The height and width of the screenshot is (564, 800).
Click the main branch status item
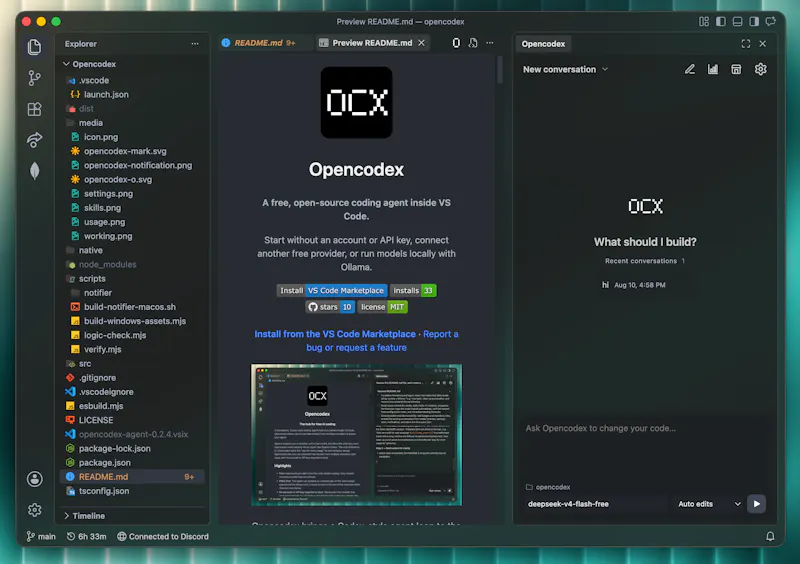[x=41, y=536]
